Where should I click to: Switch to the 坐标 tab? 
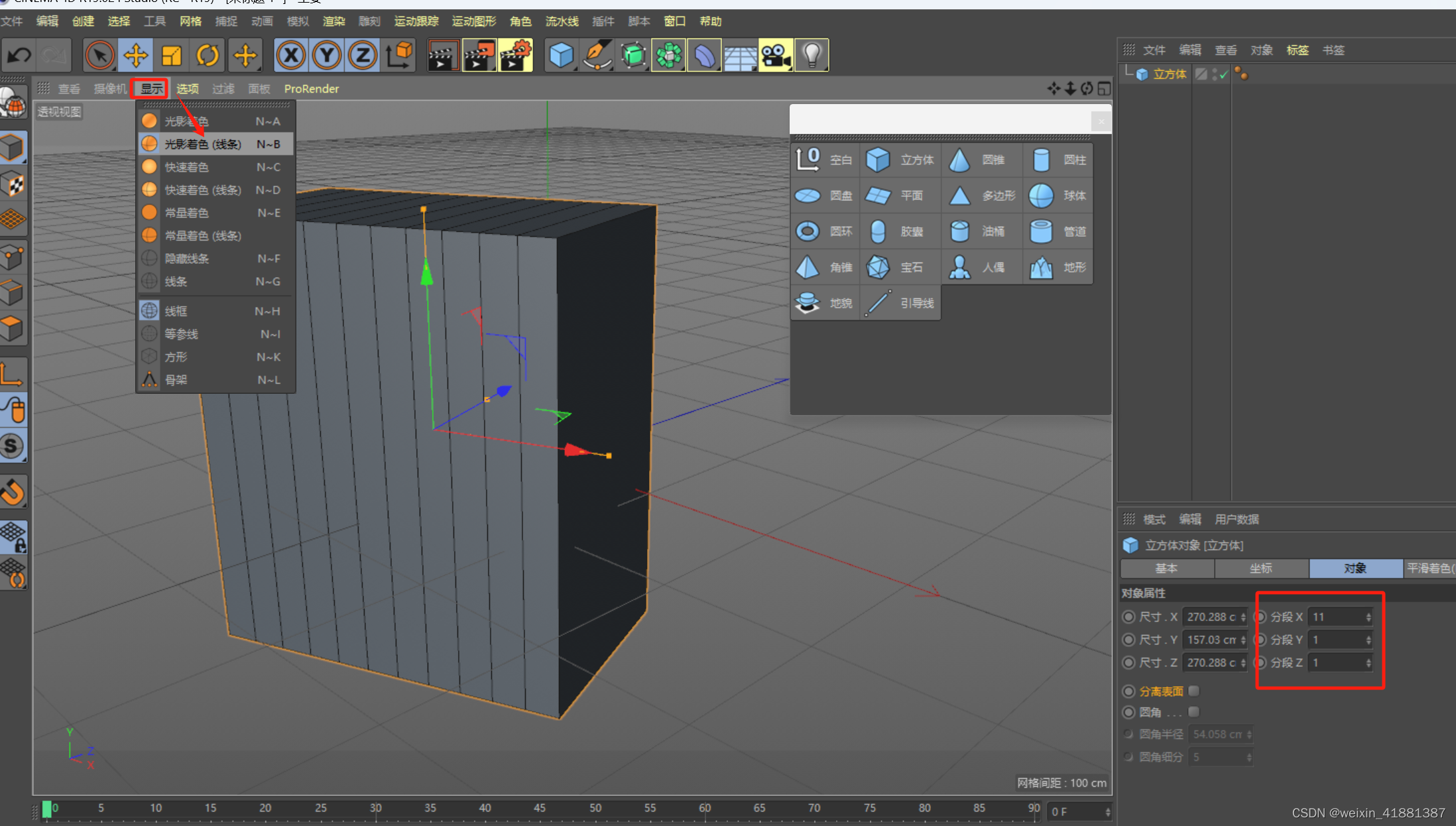(x=1260, y=568)
